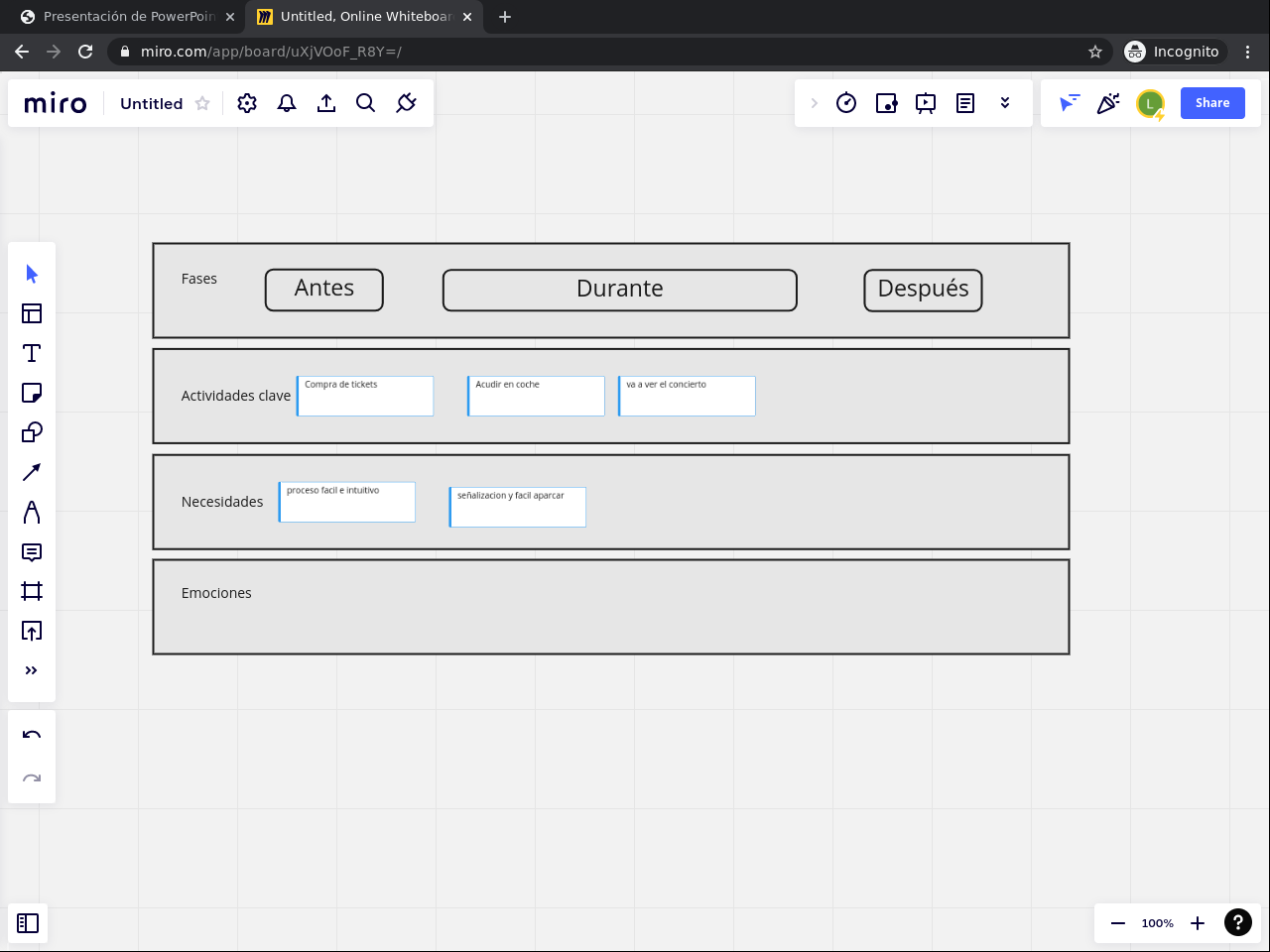Select the Pen drawing tool

point(32,512)
